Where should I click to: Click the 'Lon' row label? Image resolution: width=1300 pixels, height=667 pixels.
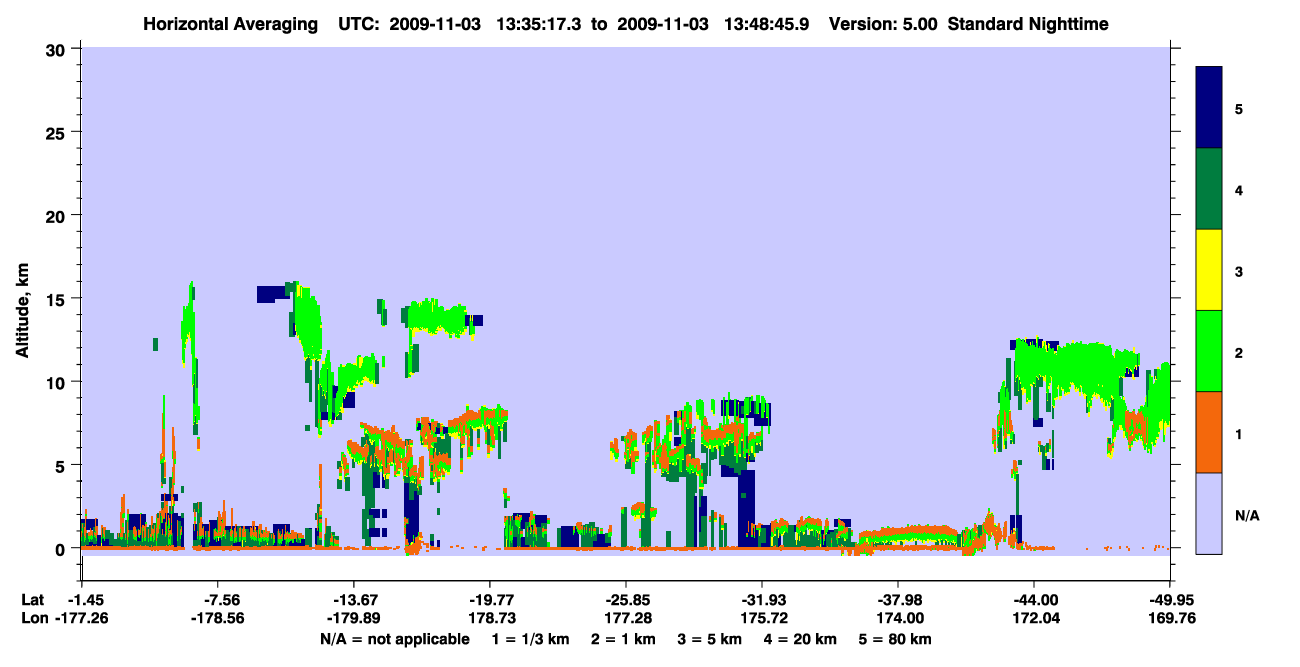coord(33,619)
